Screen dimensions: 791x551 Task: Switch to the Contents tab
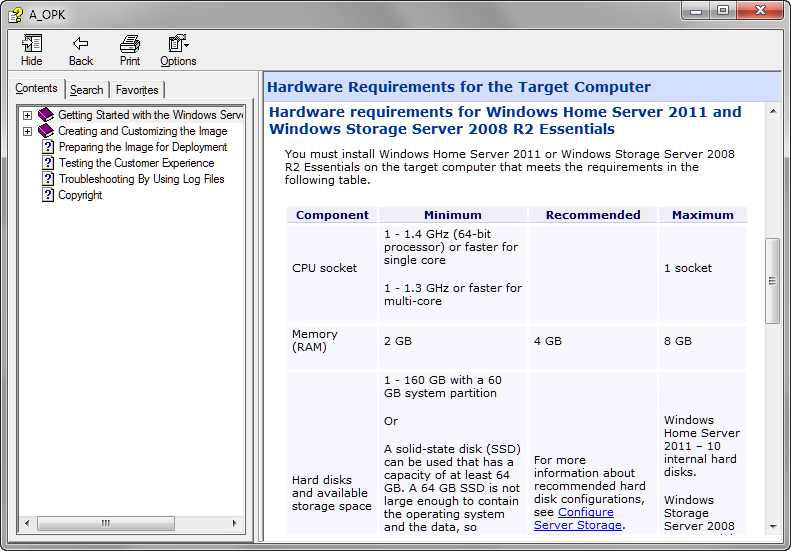36,88
